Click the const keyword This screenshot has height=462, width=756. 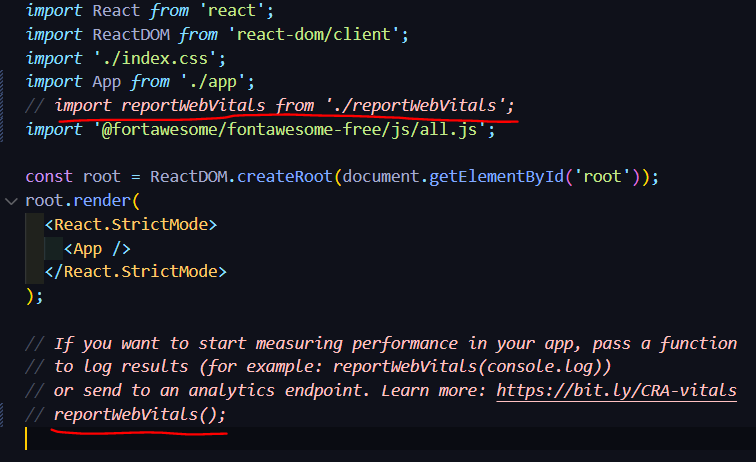pyautogui.click(x=49, y=177)
